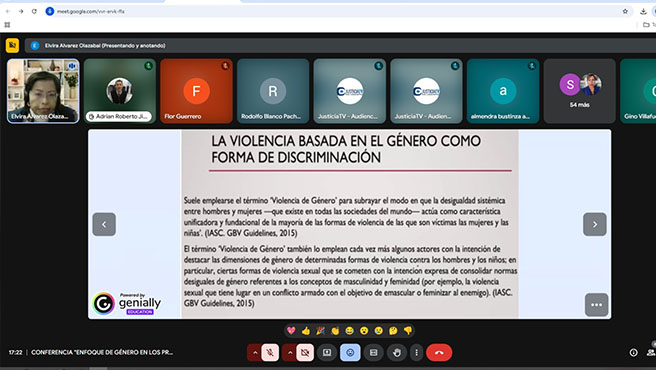Screen dimensions: 656x370
Task: Select Elvira Alvarez Olazabal video tile
Action: [x=43, y=91]
